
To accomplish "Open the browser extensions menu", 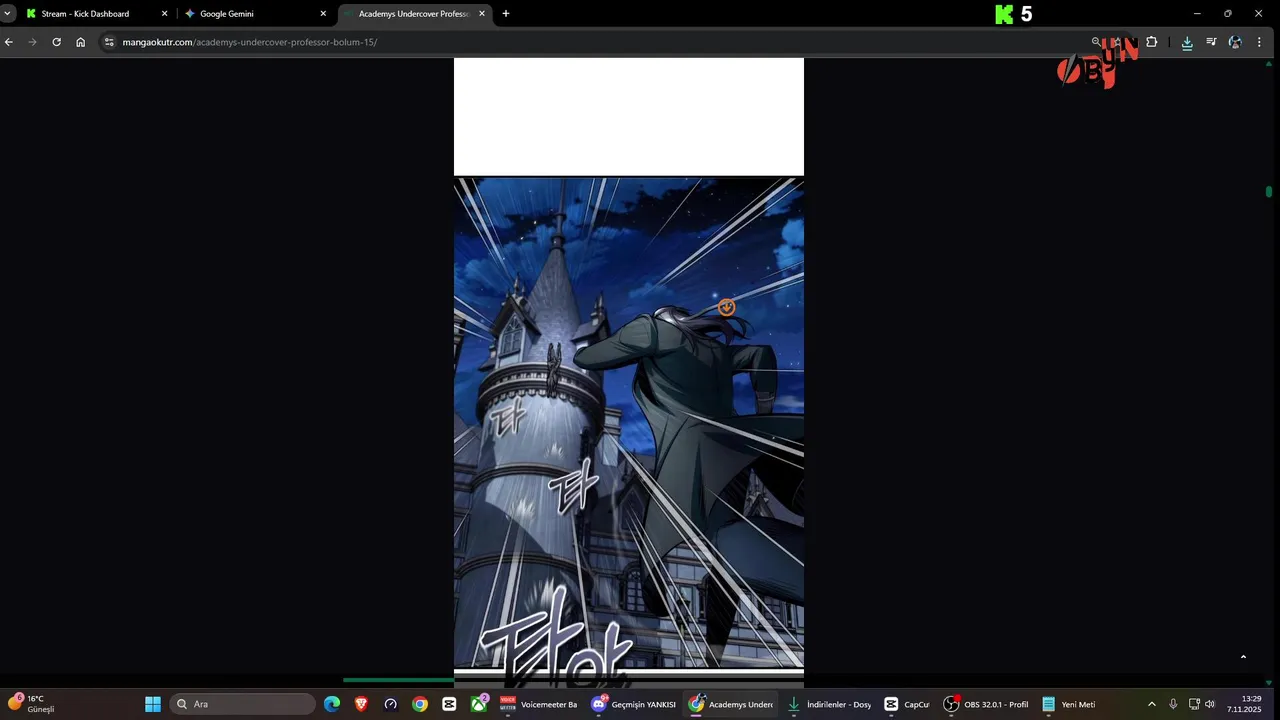I will [x=1151, y=42].
